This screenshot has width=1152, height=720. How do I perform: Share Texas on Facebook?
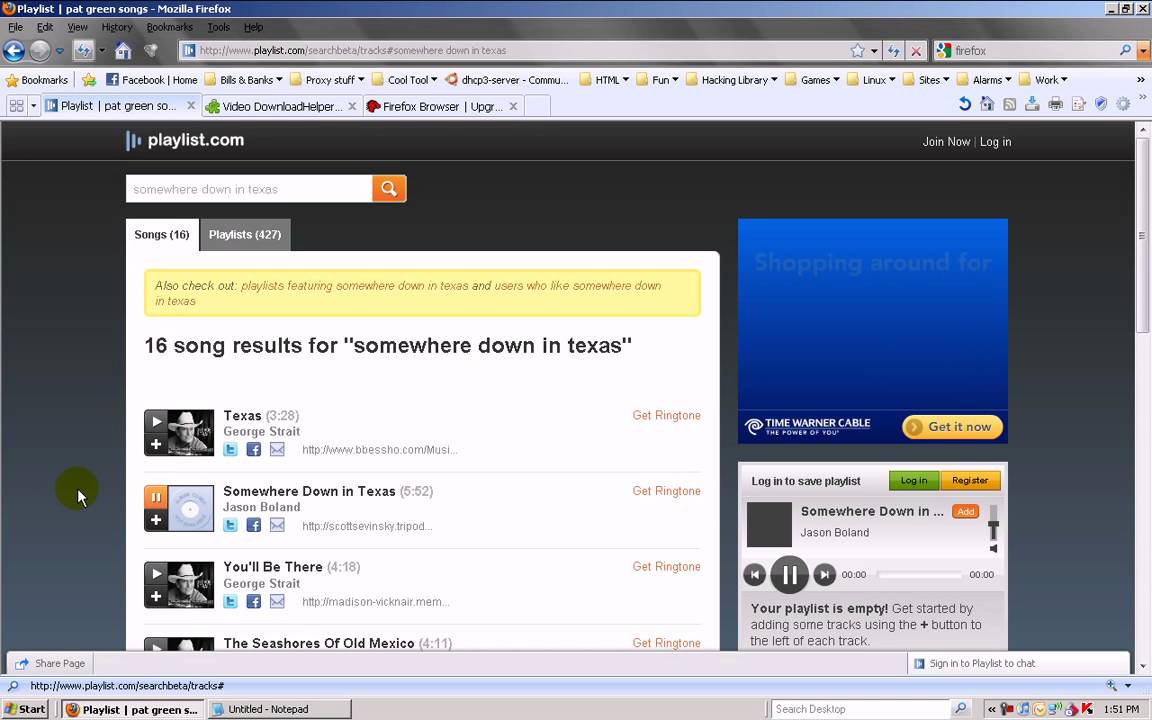click(253, 450)
